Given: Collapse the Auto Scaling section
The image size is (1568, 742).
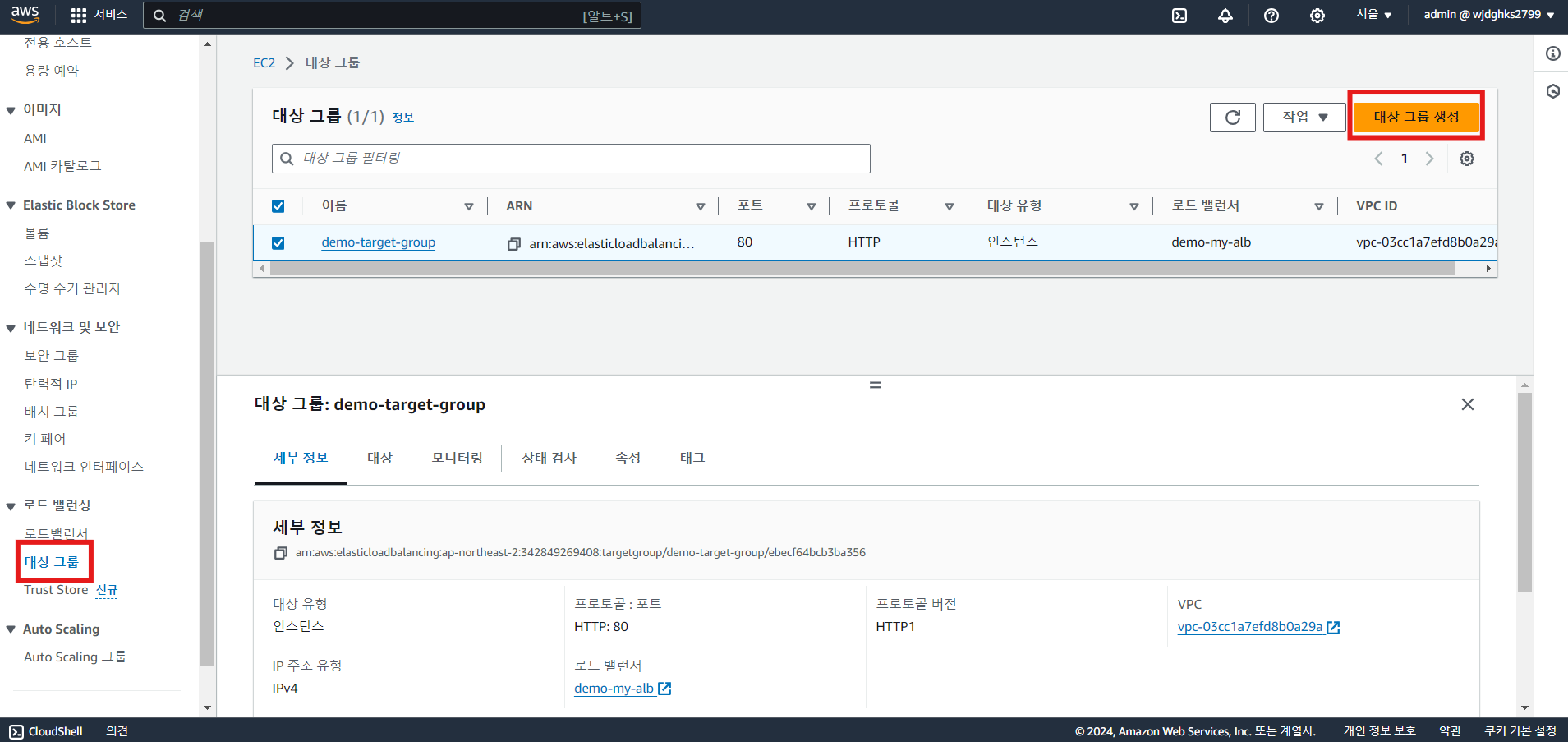Looking at the screenshot, I should tap(11, 629).
